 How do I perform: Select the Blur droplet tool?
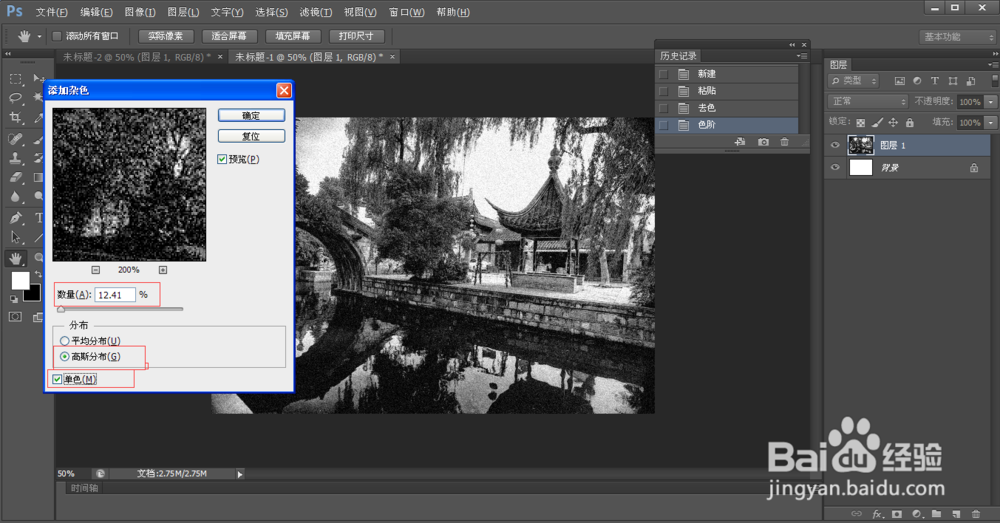[x=16, y=197]
